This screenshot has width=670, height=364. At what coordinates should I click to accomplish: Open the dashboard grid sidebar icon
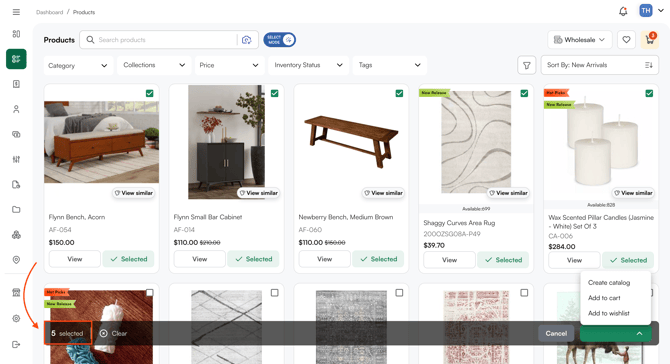(x=16, y=34)
